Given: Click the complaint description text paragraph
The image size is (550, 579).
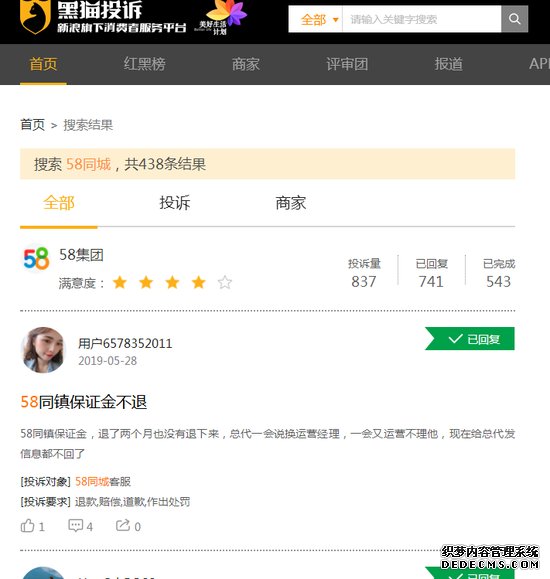Looking at the screenshot, I should tap(268, 443).
